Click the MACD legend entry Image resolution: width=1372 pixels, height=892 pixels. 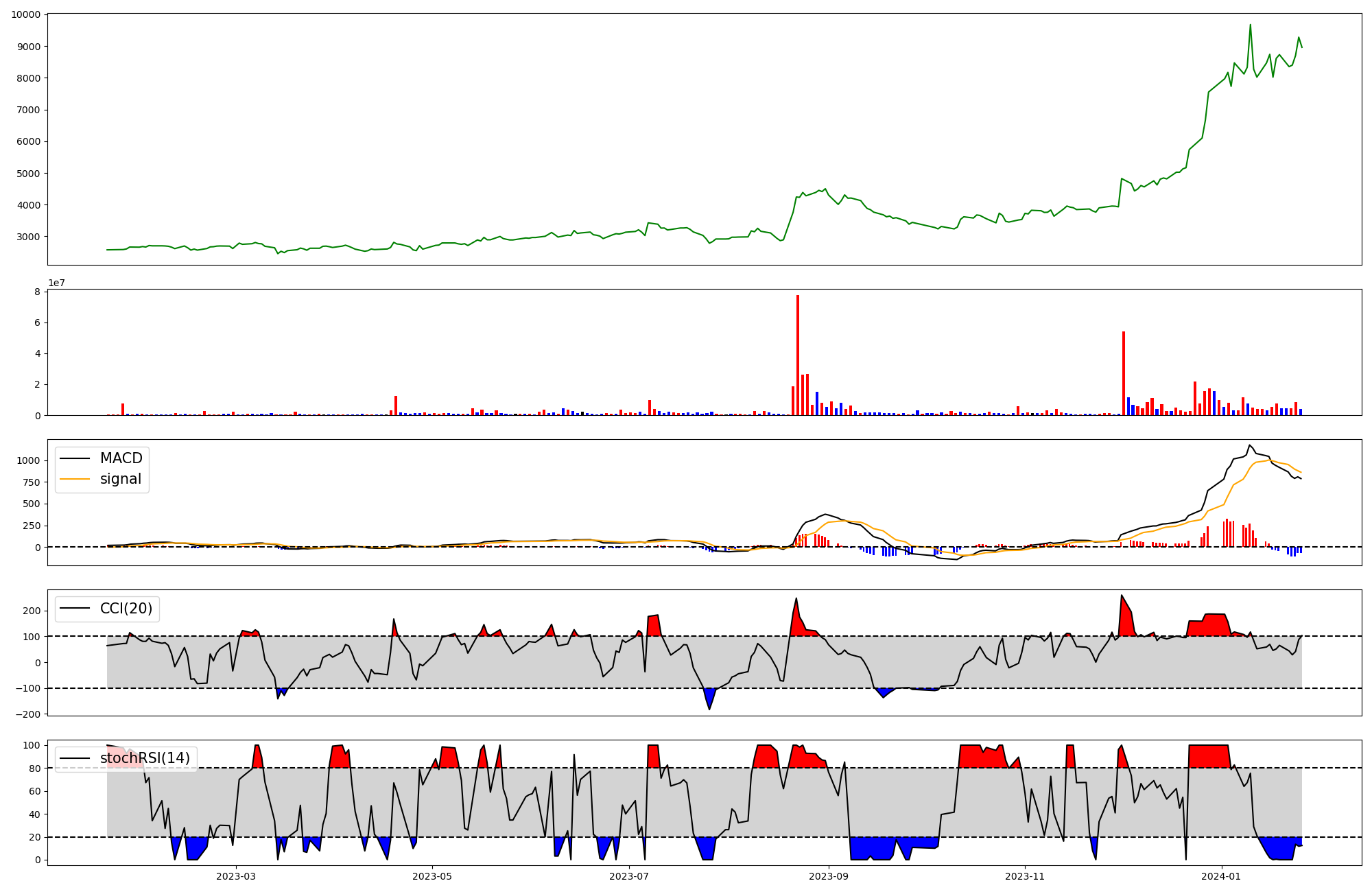121,458
